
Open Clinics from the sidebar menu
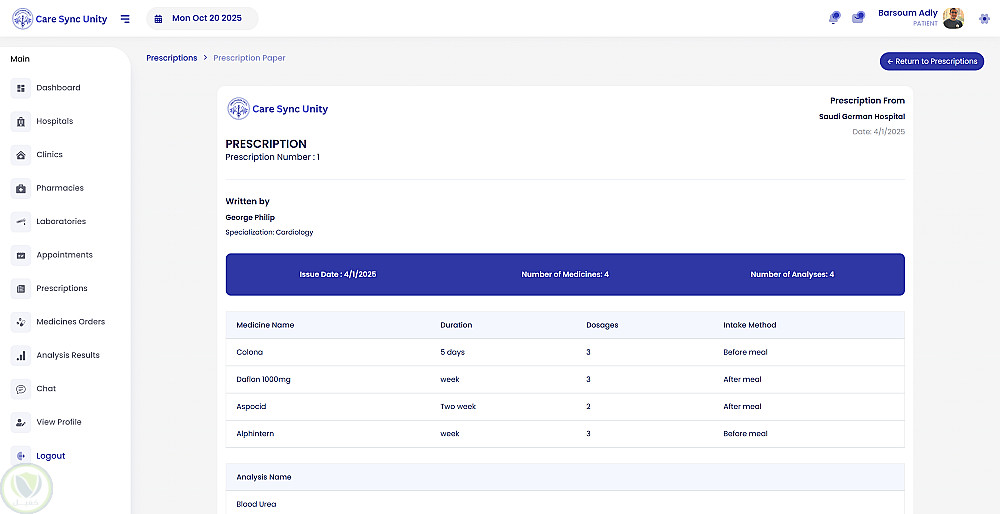49,155
